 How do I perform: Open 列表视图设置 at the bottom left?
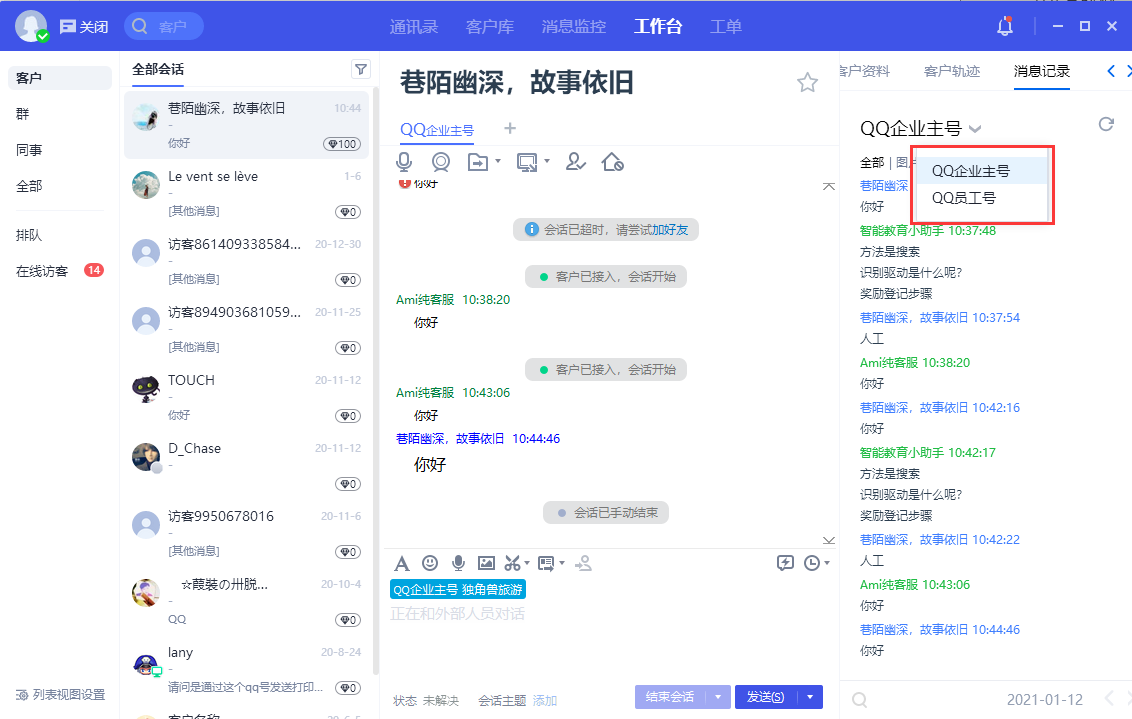(x=61, y=694)
